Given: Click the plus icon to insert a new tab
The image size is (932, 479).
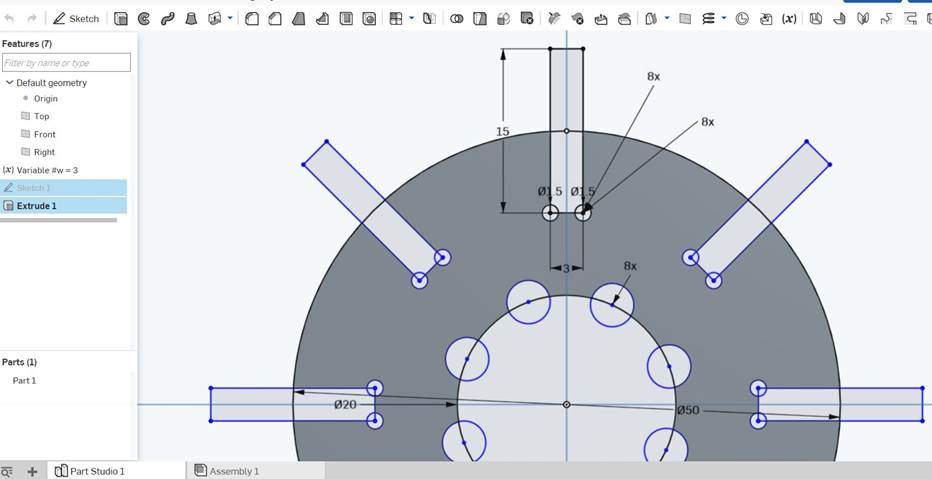Looking at the screenshot, I should pos(32,471).
